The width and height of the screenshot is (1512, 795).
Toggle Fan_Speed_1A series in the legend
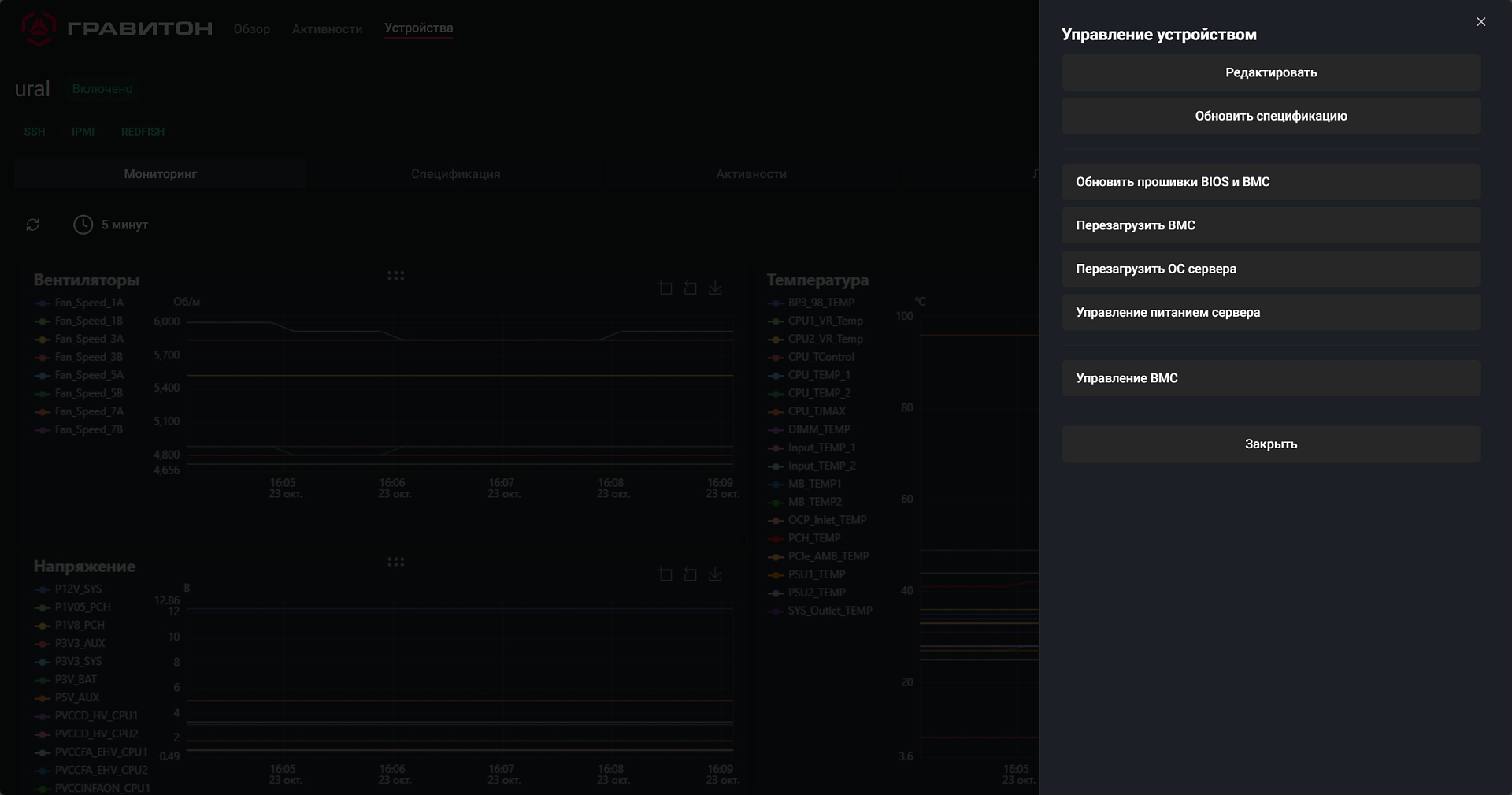(x=89, y=303)
